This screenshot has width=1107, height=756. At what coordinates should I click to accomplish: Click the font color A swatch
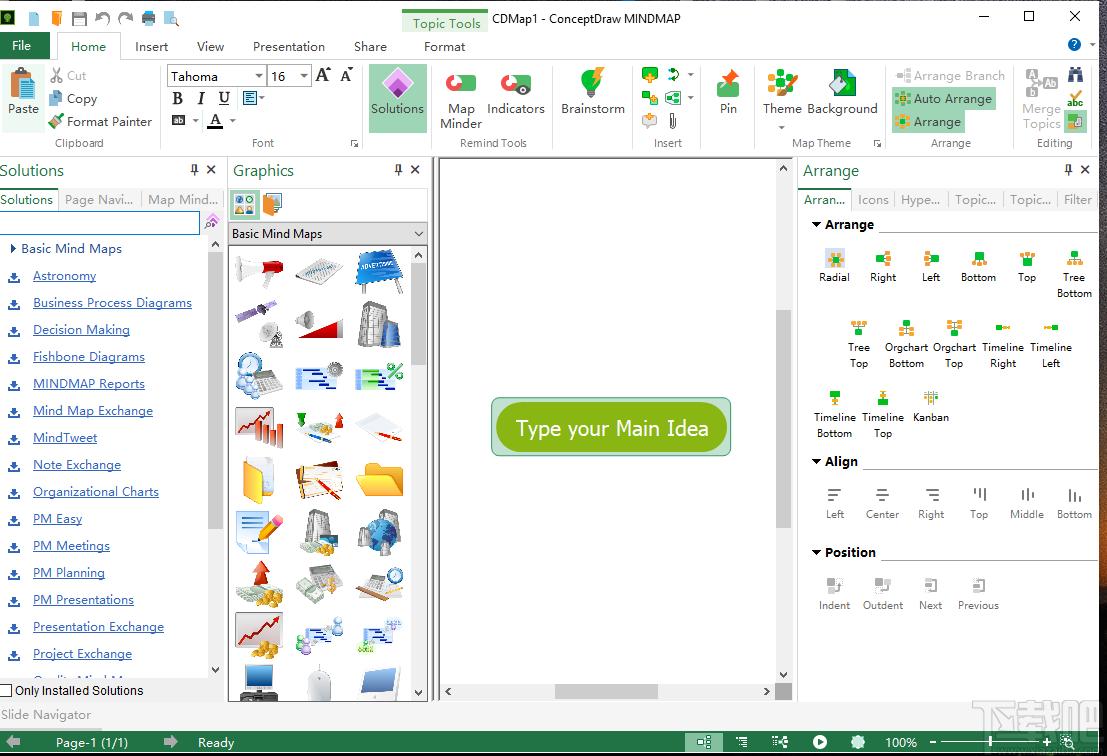(x=215, y=121)
